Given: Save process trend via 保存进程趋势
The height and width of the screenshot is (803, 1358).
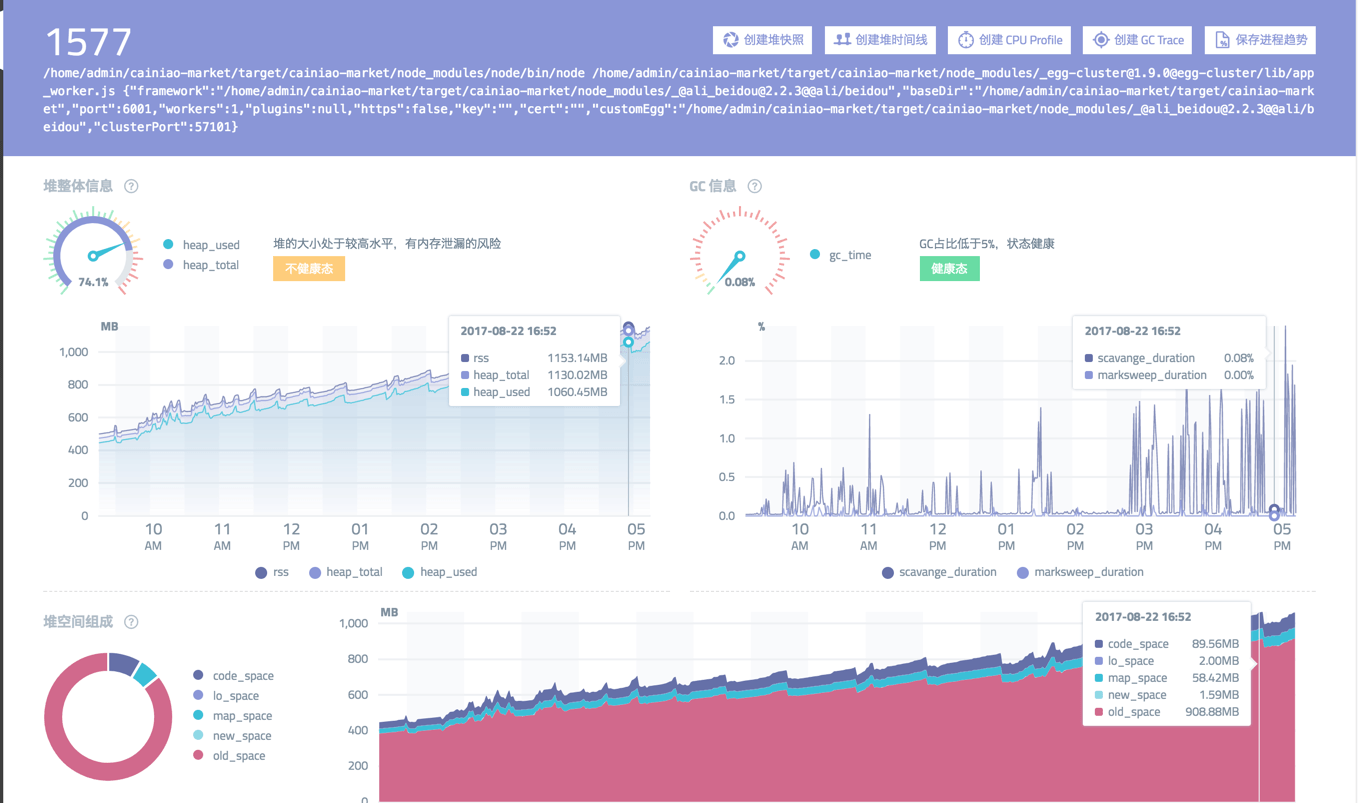Looking at the screenshot, I should point(1261,40).
